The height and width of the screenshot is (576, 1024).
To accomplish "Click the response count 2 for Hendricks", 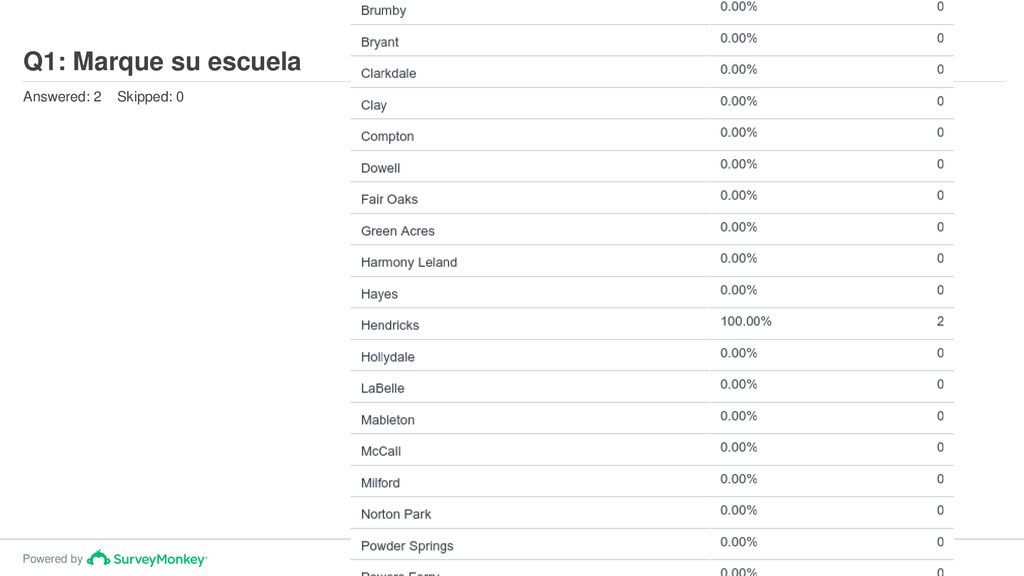I will 940,321.
